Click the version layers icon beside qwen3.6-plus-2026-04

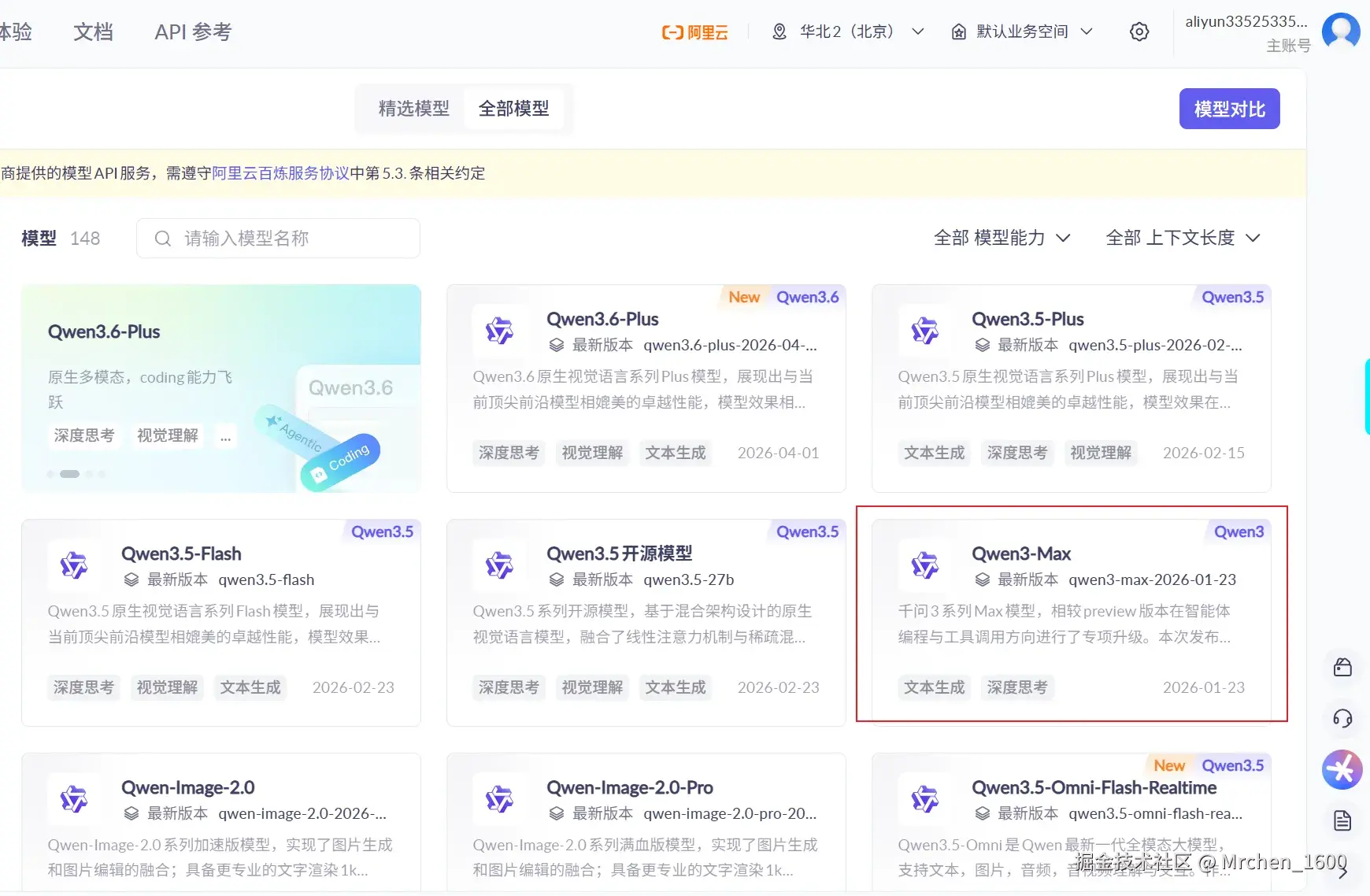pos(557,345)
